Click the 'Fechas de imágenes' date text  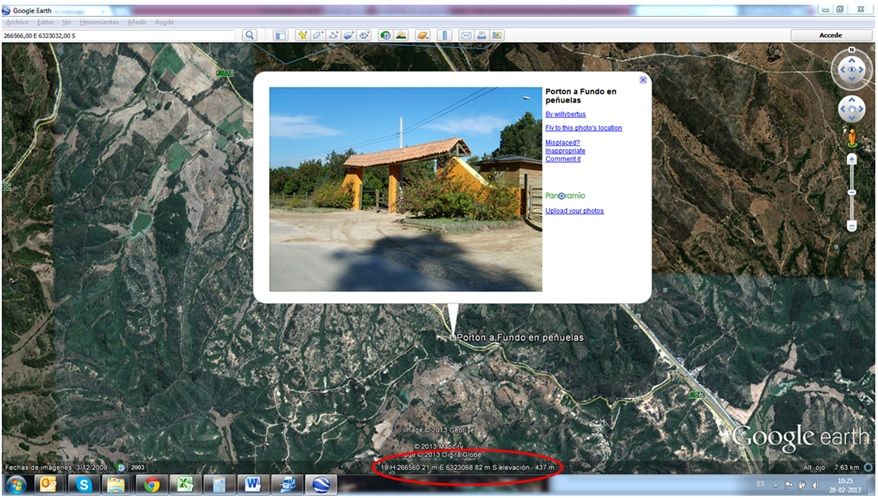tap(56, 467)
